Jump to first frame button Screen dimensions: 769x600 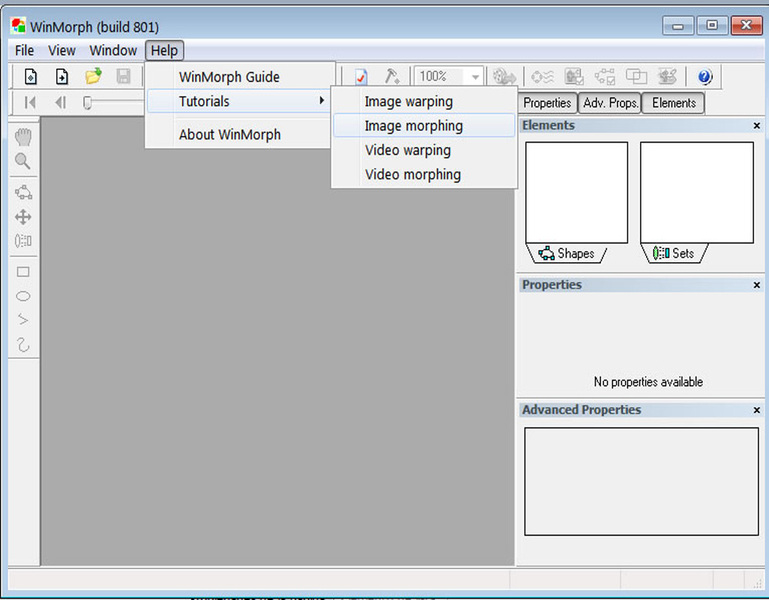coord(30,103)
